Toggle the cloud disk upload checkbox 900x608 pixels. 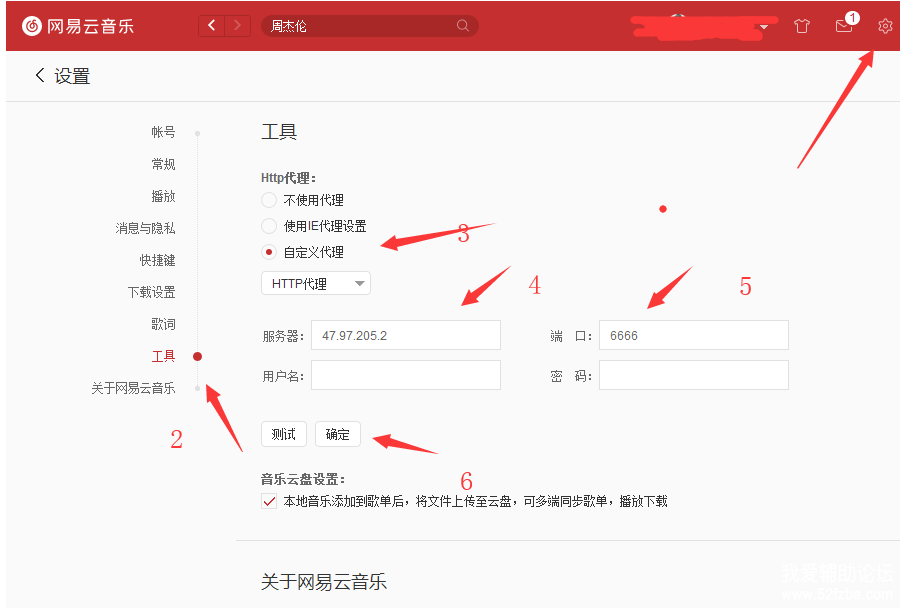pos(269,501)
